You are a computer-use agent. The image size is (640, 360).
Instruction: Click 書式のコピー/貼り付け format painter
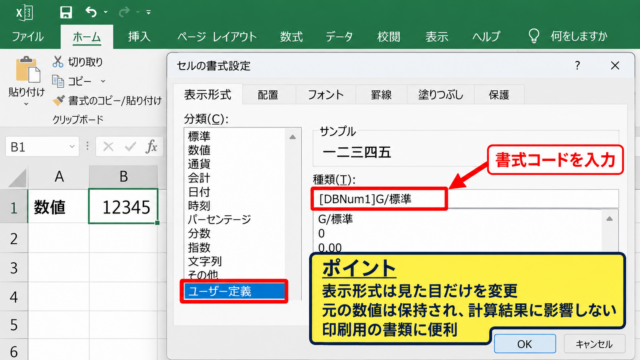pos(107,100)
